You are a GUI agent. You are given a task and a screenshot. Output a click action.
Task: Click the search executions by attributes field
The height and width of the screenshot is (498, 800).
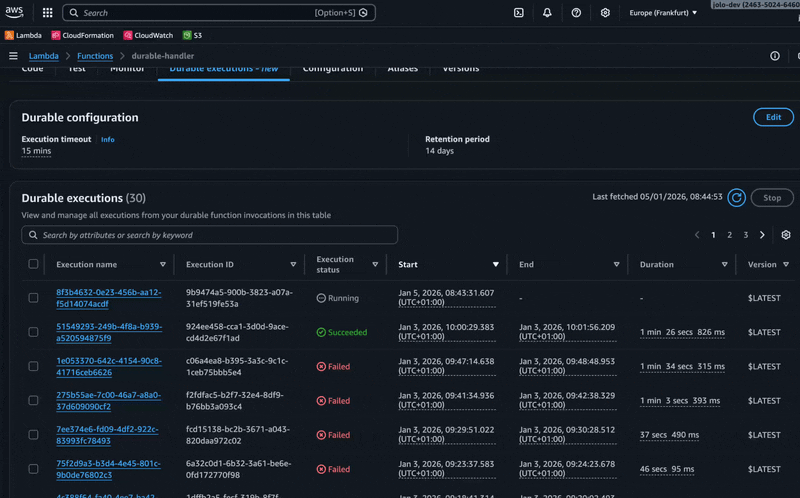pyautogui.click(x=210, y=235)
